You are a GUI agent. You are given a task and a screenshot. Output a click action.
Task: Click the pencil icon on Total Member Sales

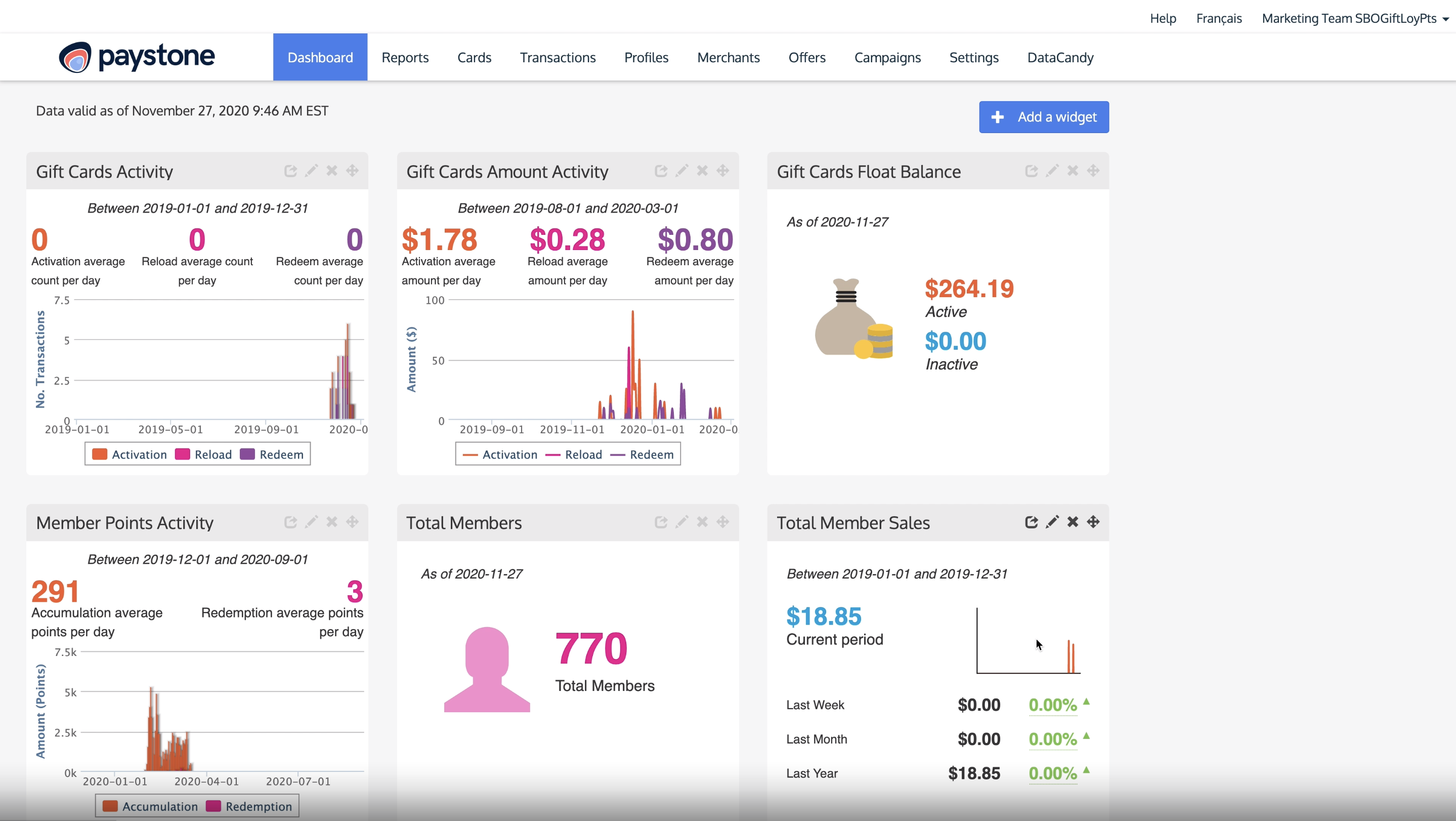1052,522
